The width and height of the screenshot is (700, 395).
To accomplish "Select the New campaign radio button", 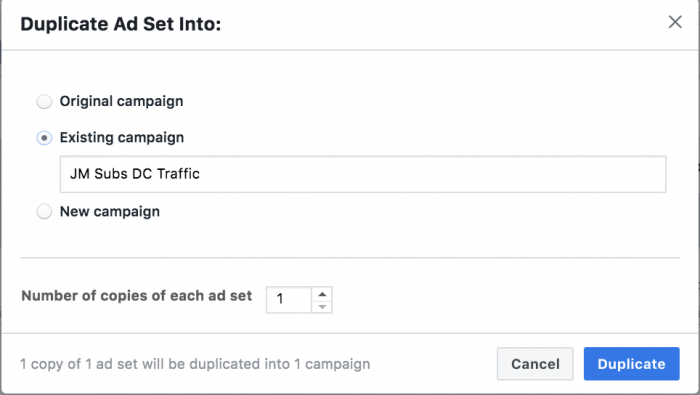I will [44, 211].
